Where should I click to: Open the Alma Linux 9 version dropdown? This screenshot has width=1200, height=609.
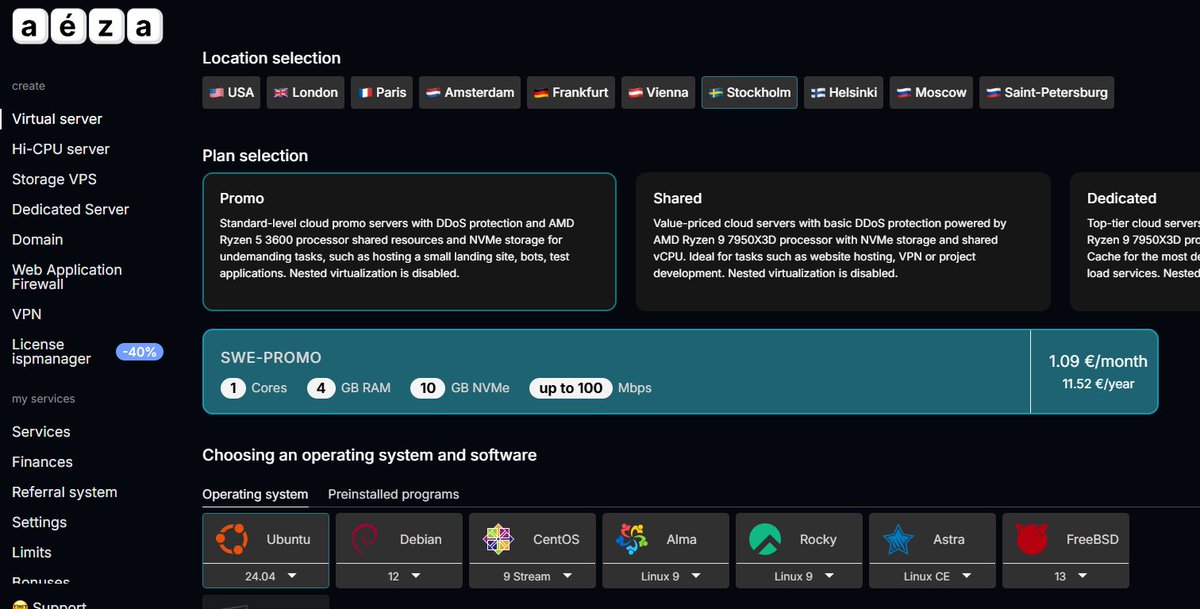click(x=666, y=576)
